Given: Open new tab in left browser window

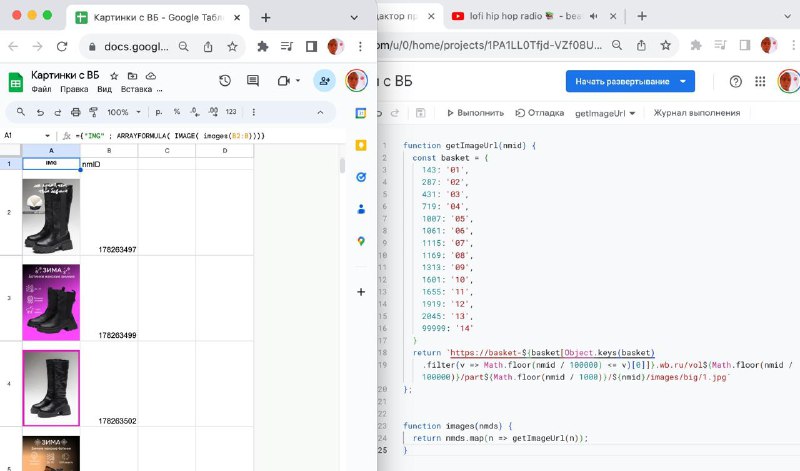Looking at the screenshot, I should (265, 17).
